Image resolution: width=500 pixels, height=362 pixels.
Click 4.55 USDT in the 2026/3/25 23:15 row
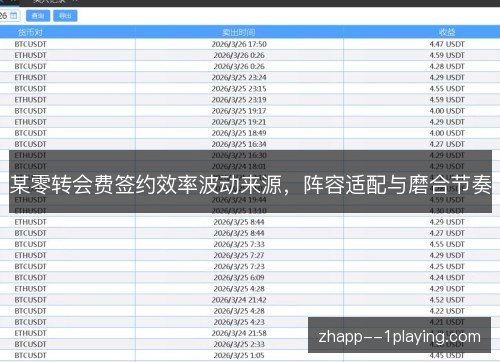tap(447, 89)
